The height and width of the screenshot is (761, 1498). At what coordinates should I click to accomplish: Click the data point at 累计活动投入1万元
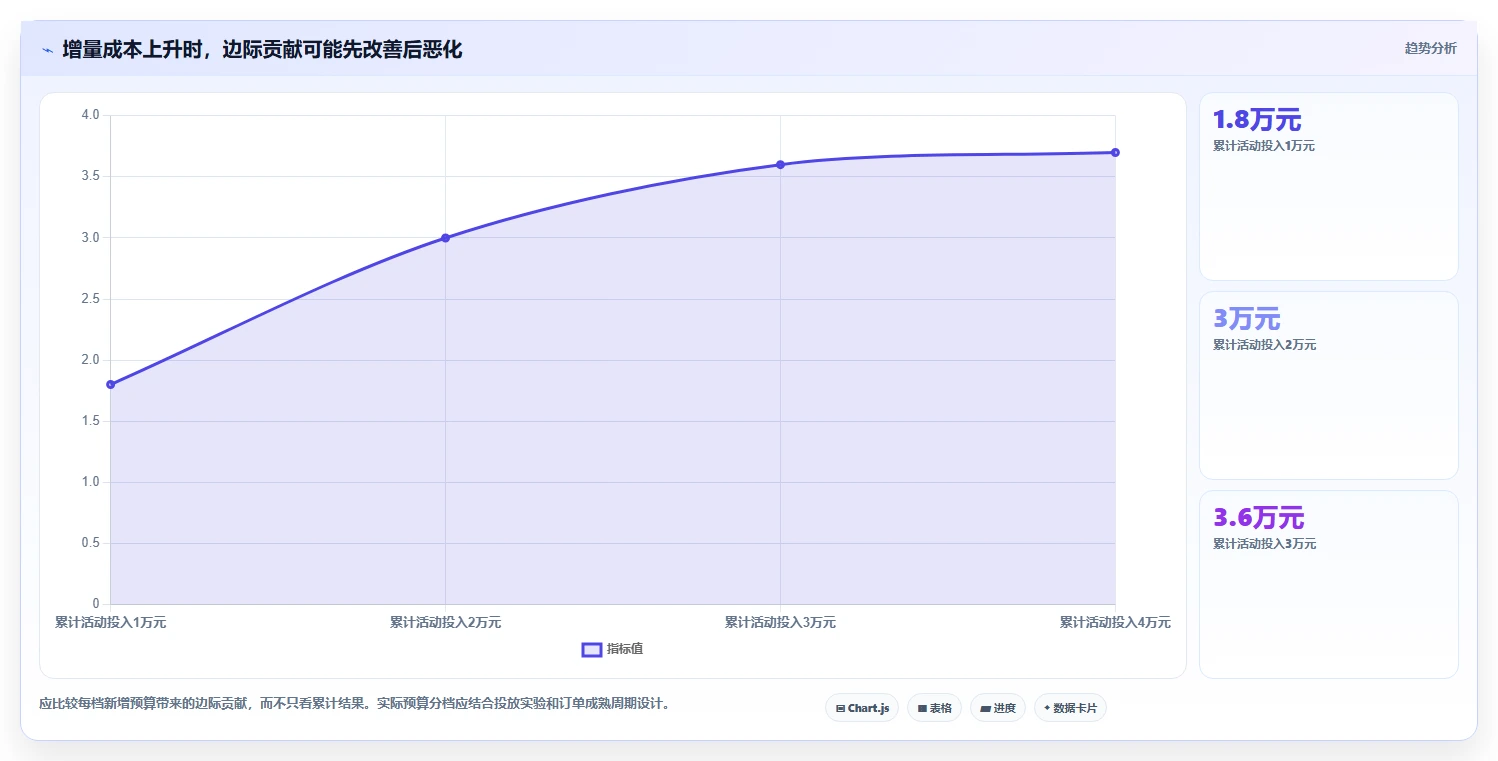click(x=110, y=384)
